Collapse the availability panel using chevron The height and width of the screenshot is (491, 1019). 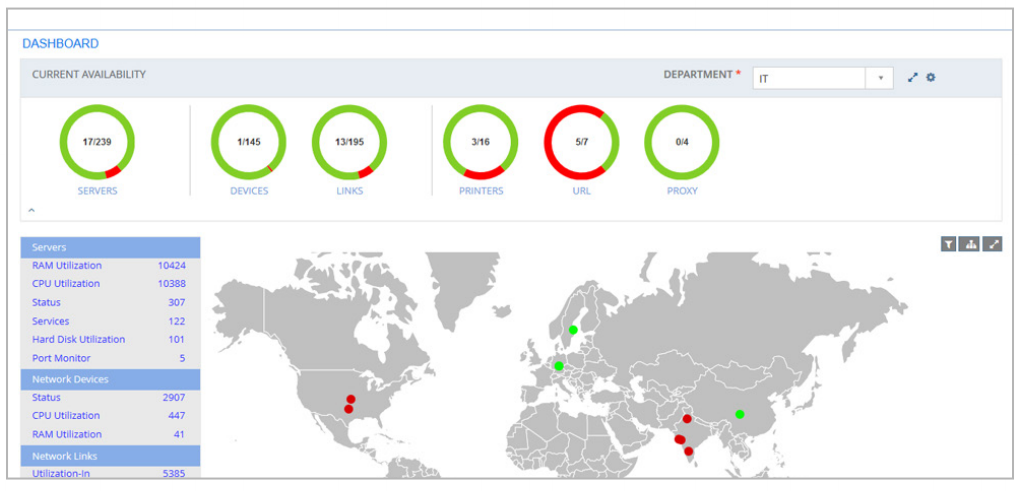click(31, 210)
